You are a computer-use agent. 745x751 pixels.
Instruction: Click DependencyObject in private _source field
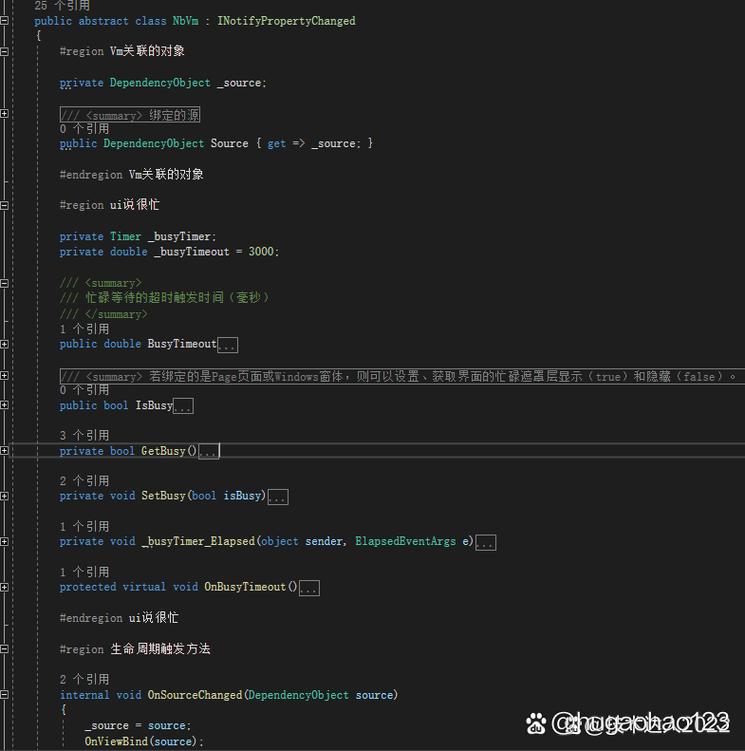tap(160, 83)
